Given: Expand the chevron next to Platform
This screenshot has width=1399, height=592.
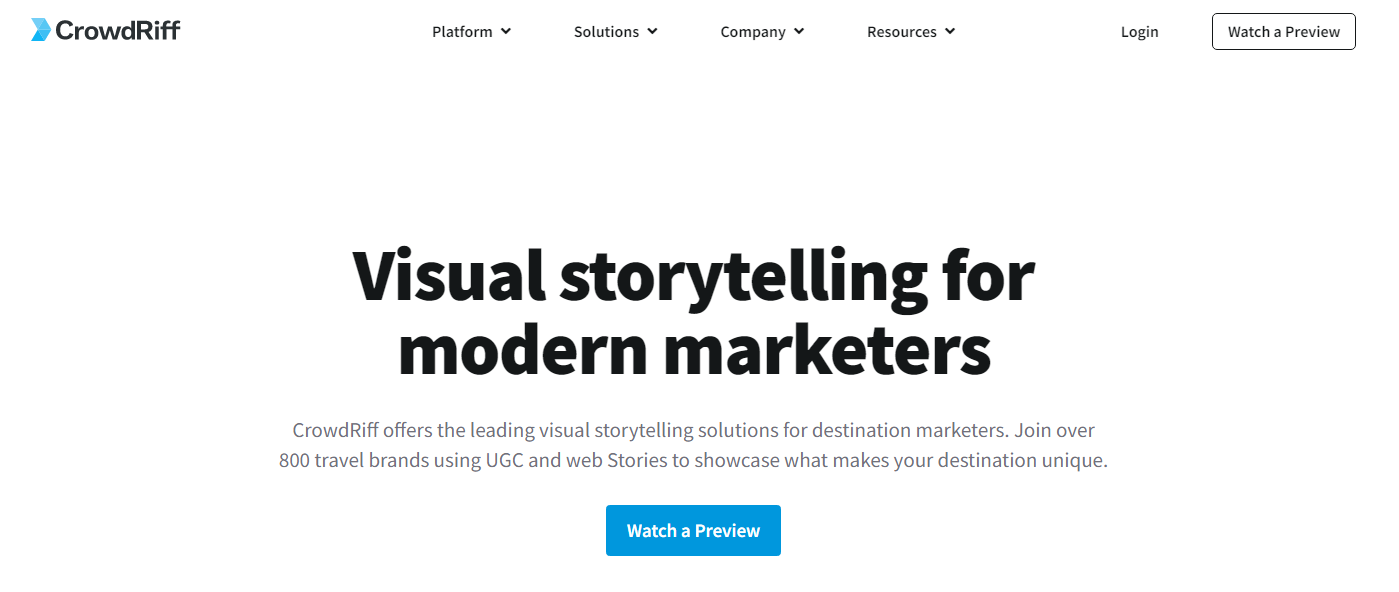Looking at the screenshot, I should point(506,31).
